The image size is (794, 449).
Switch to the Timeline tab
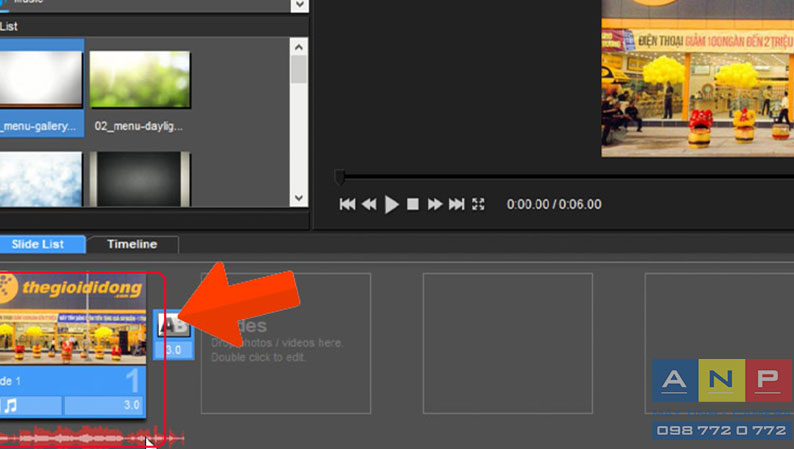132,244
